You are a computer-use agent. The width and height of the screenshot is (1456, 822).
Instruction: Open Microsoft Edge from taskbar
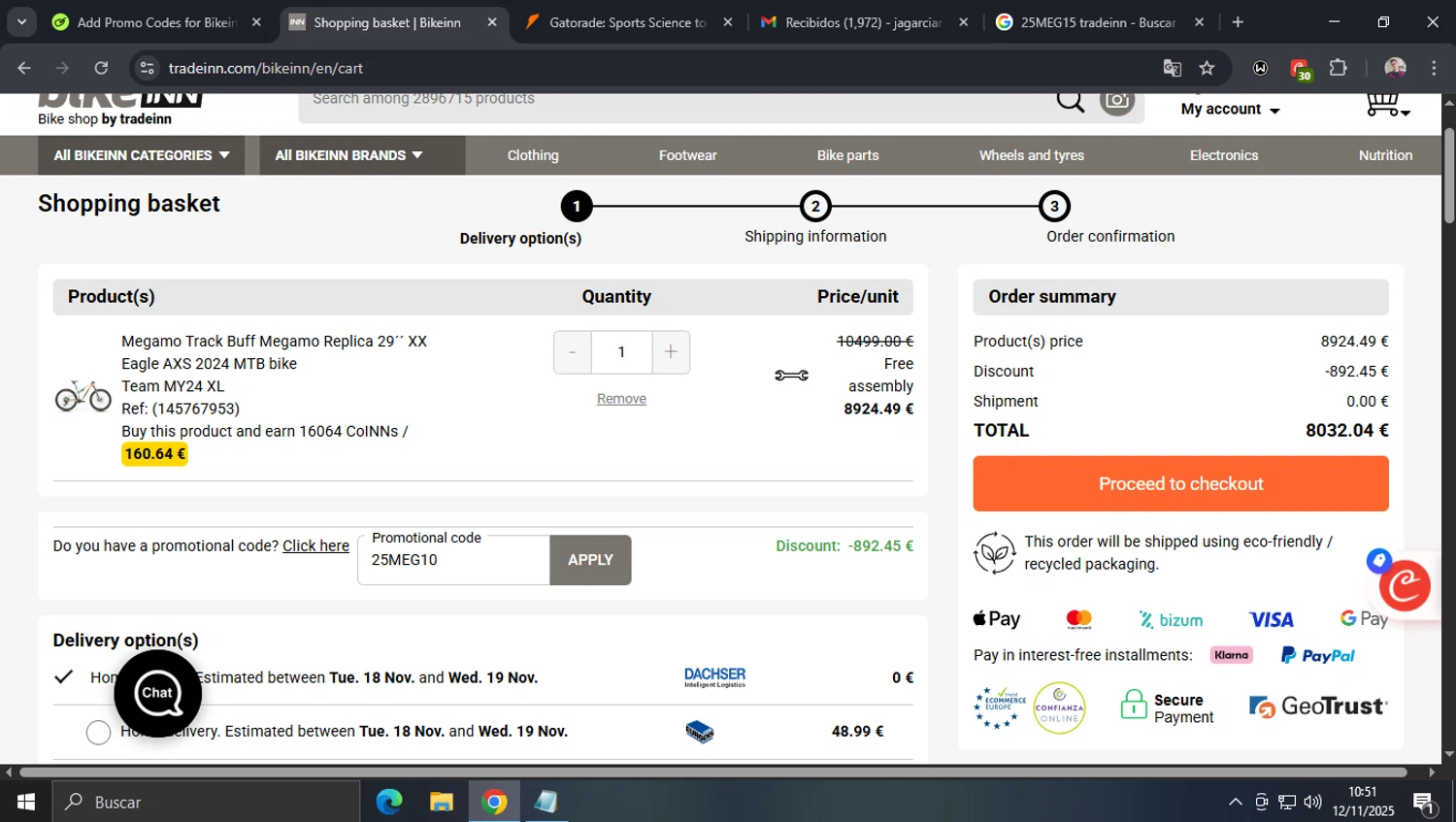coord(389,802)
